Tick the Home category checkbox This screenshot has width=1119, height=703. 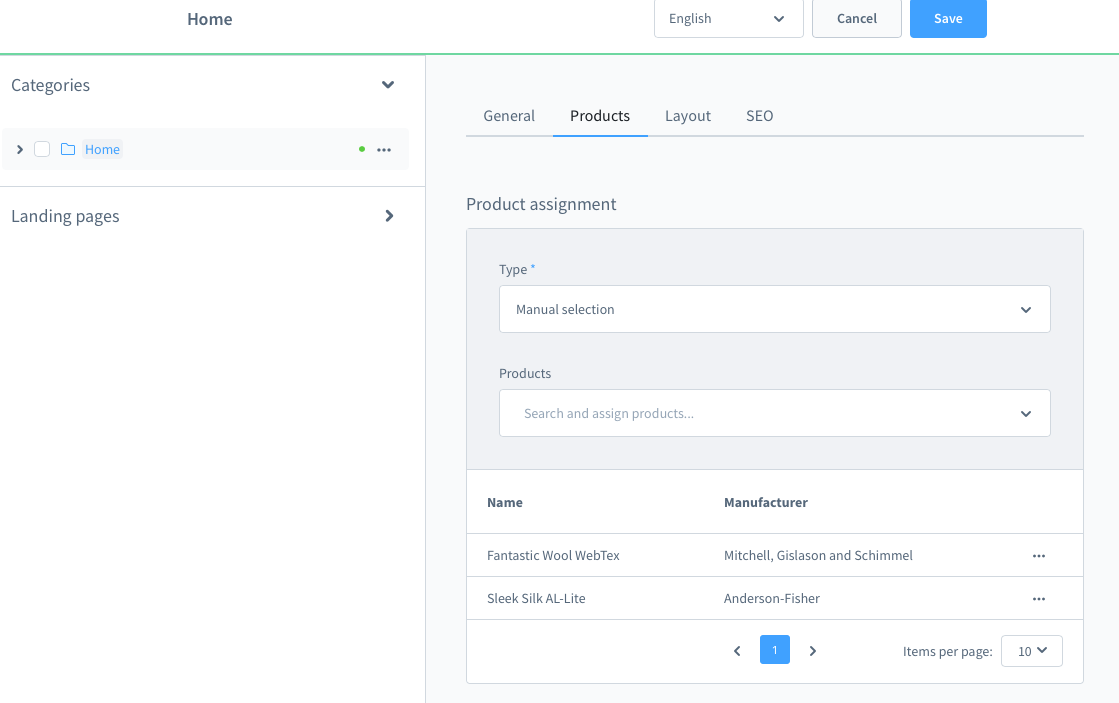pos(42,149)
